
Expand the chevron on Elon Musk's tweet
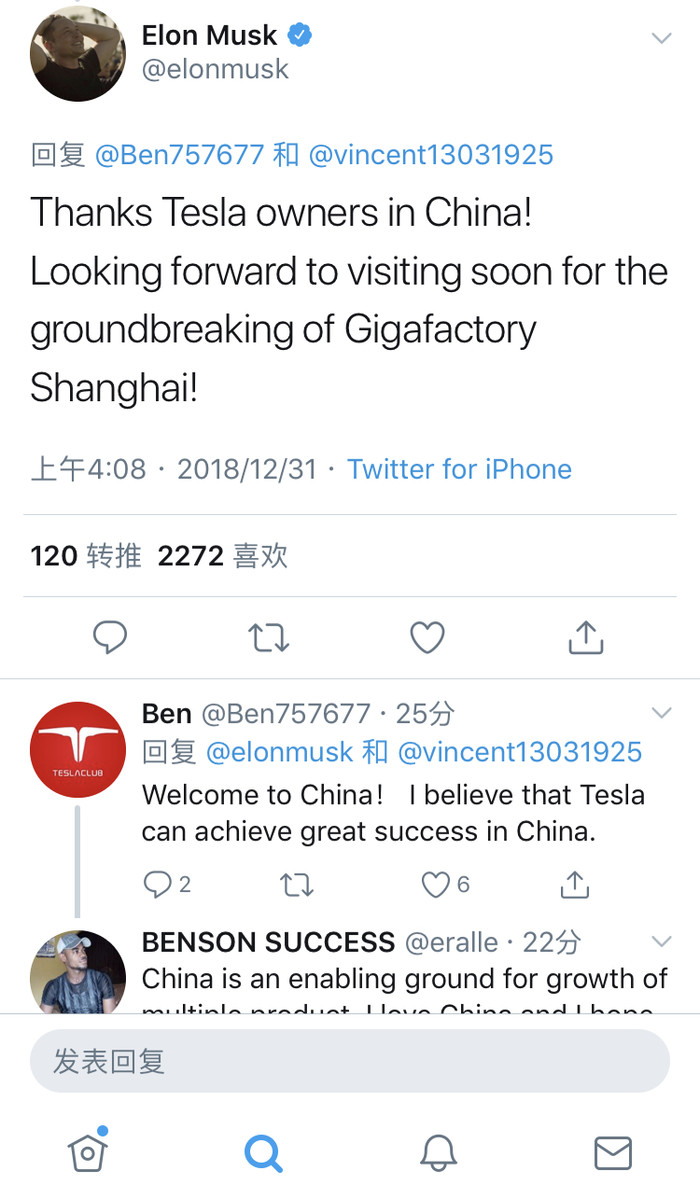(661, 37)
